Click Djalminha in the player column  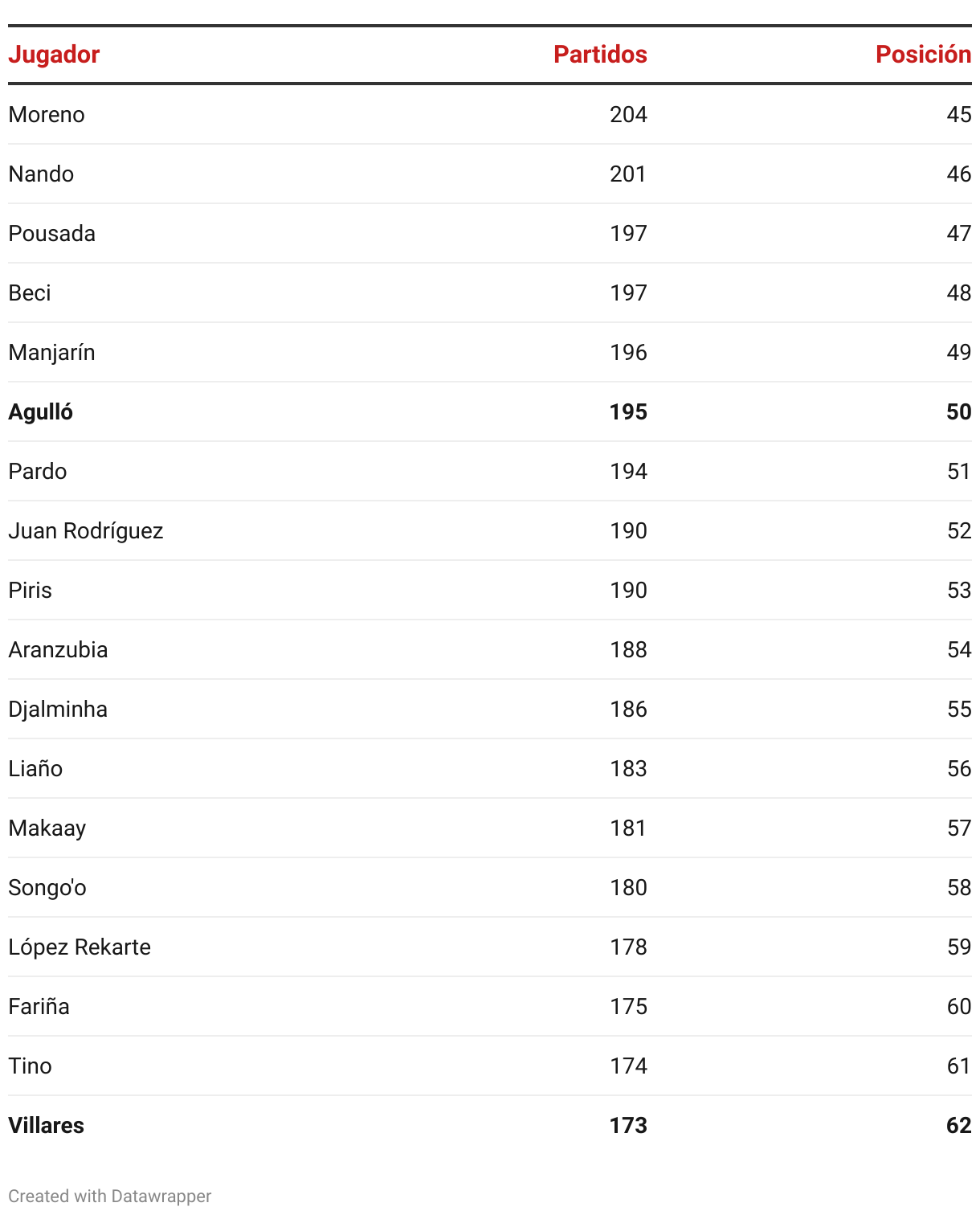(x=58, y=710)
